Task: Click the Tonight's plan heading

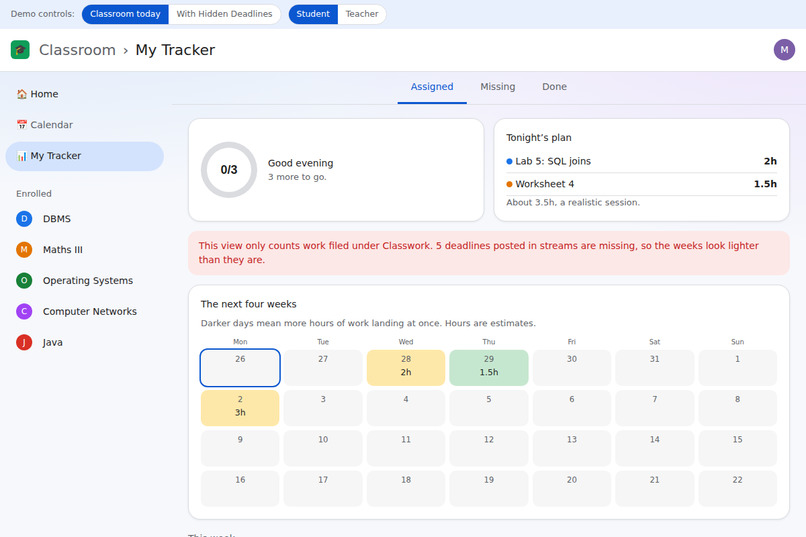Action: coord(539,138)
